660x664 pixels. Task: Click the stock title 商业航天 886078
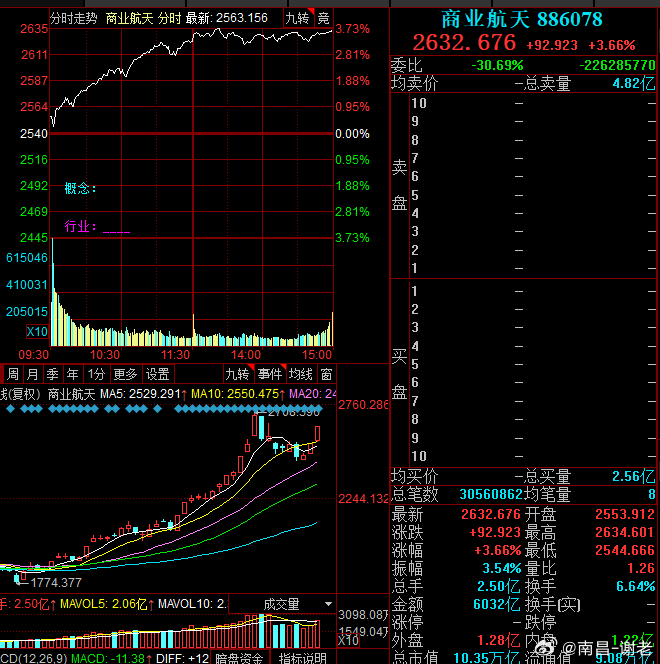522,19
